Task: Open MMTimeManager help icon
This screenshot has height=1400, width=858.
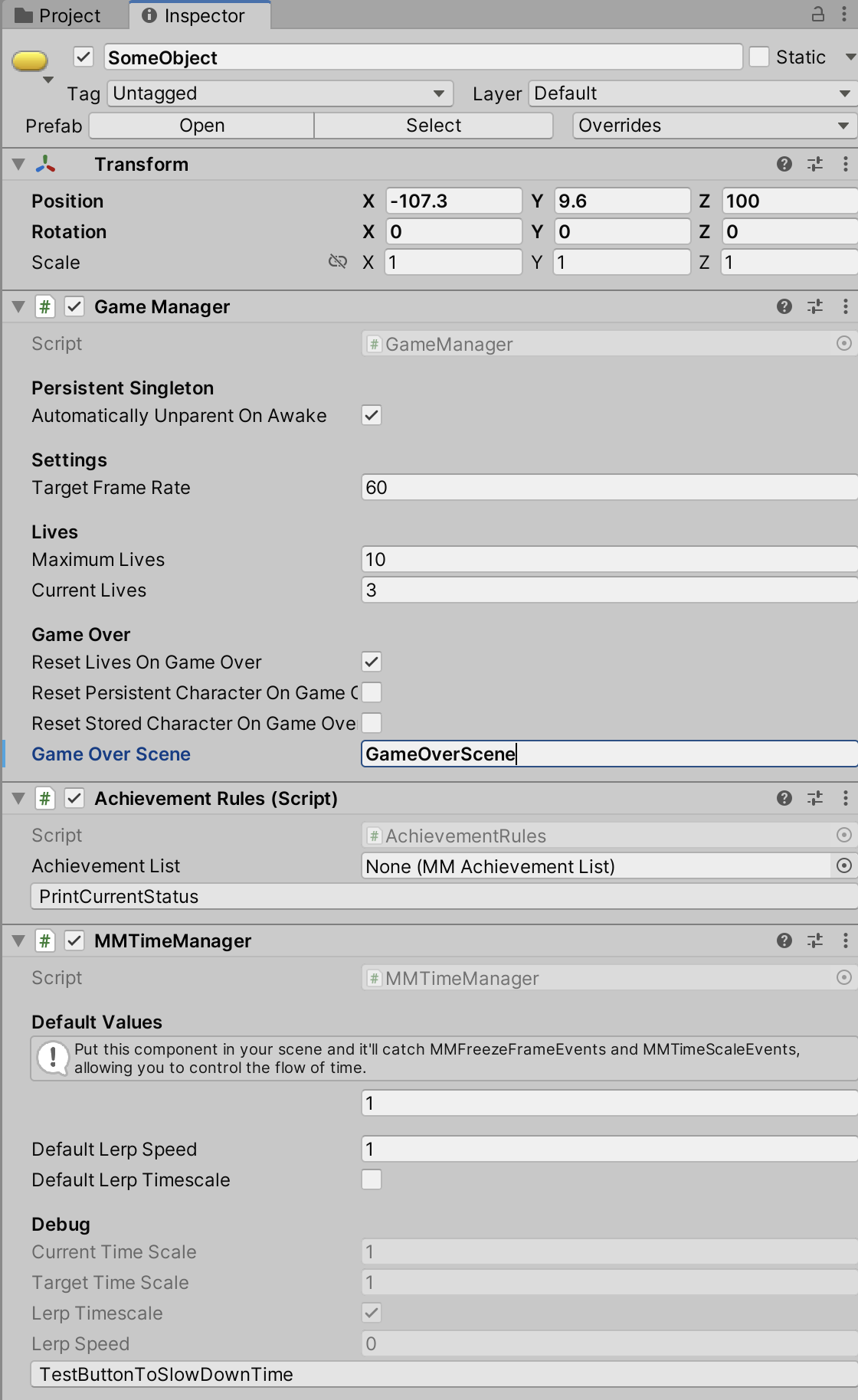Action: pyautogui.click(x=784, y=940)
